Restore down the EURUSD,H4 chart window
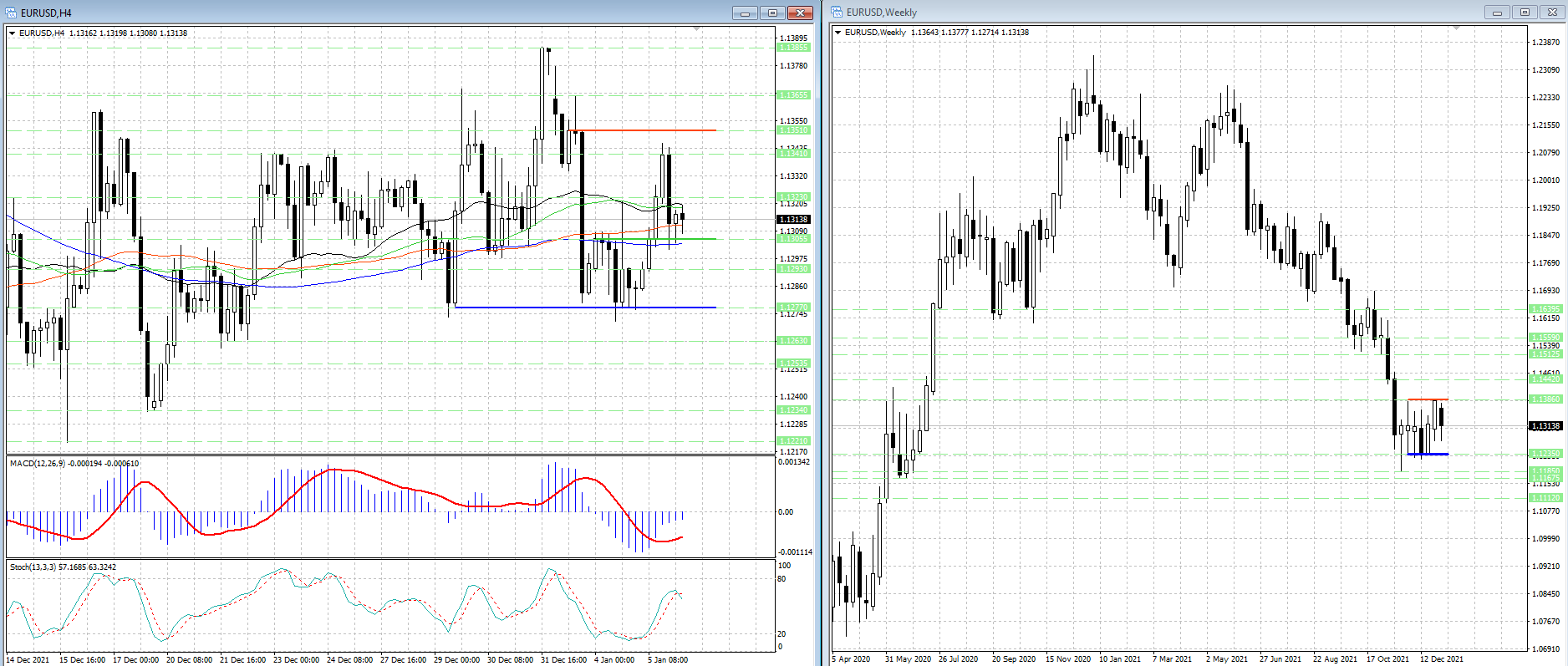The width and height of the screenshot is (1568, 666). coord(771,13)
